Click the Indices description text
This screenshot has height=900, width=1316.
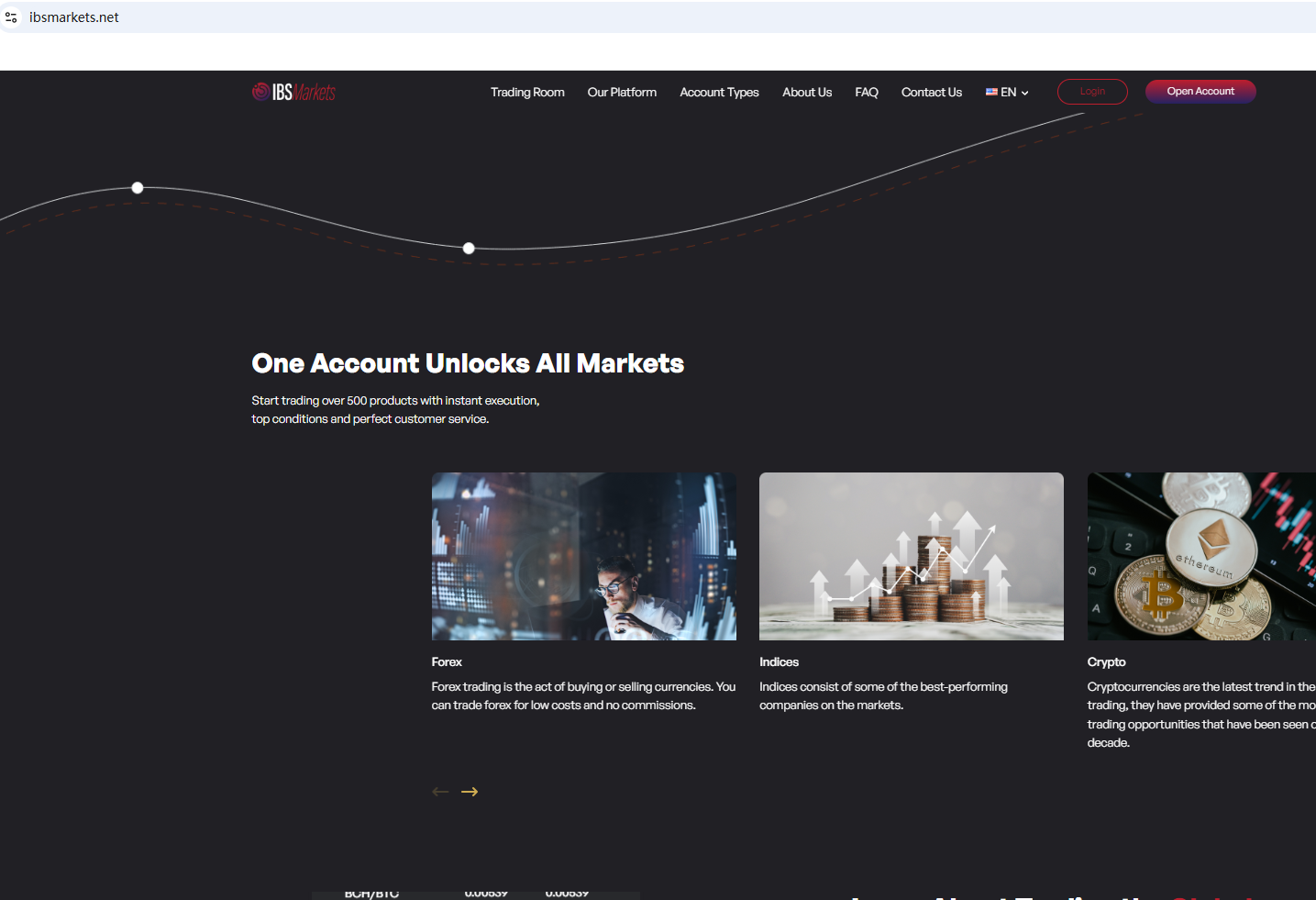(x=883, y=695)
